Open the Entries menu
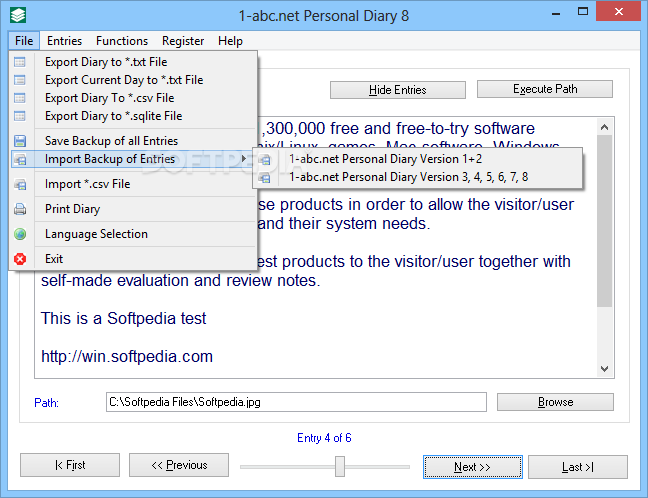648x498 pixels. 64,41
